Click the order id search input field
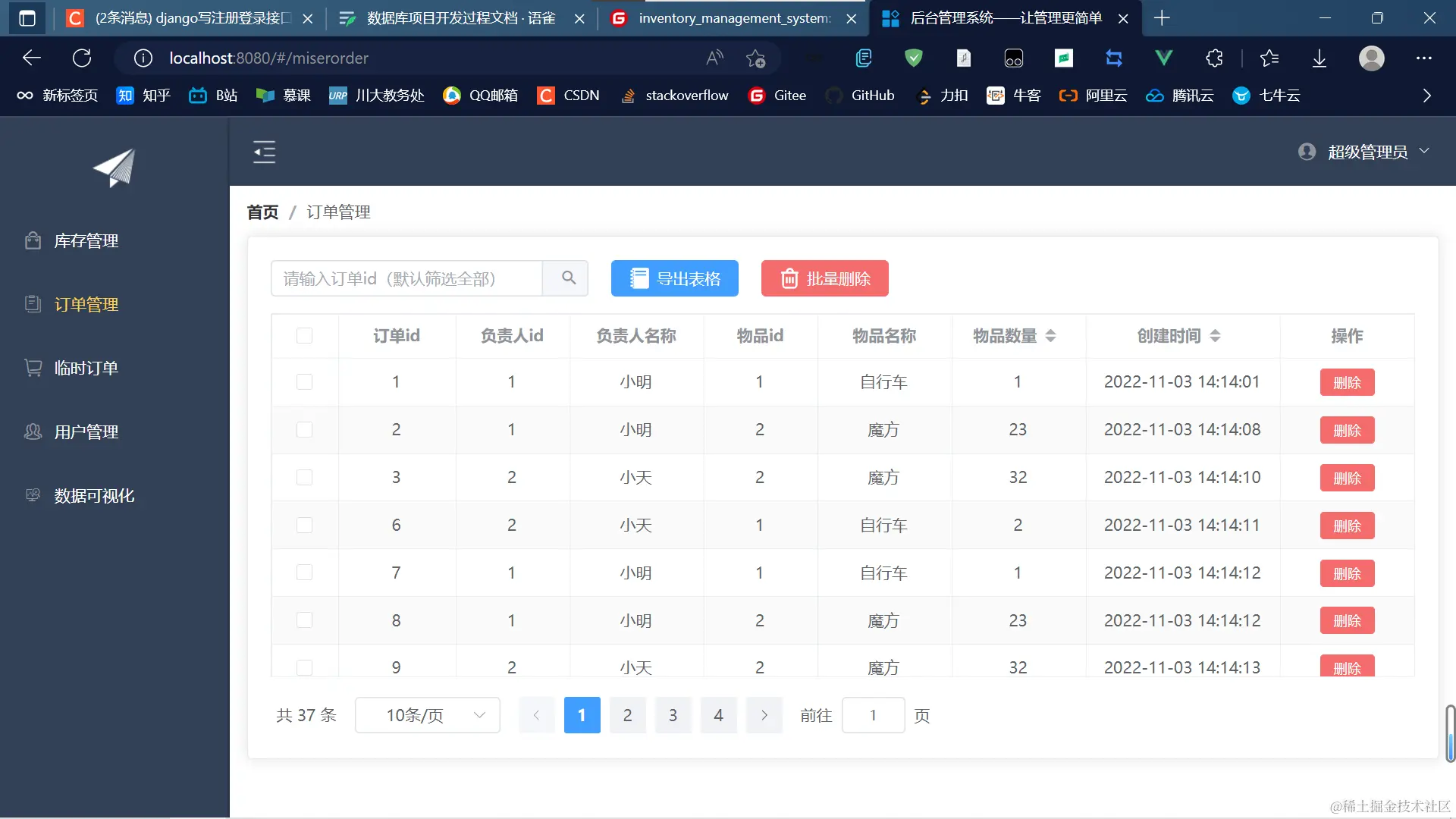 coord(406,278)
